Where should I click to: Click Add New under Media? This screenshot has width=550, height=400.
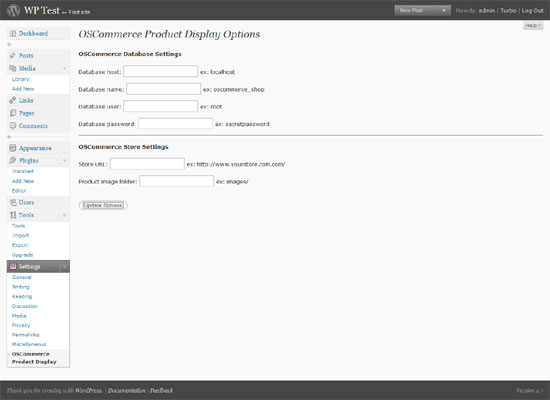pyautogui.click(x=23, y=89)
